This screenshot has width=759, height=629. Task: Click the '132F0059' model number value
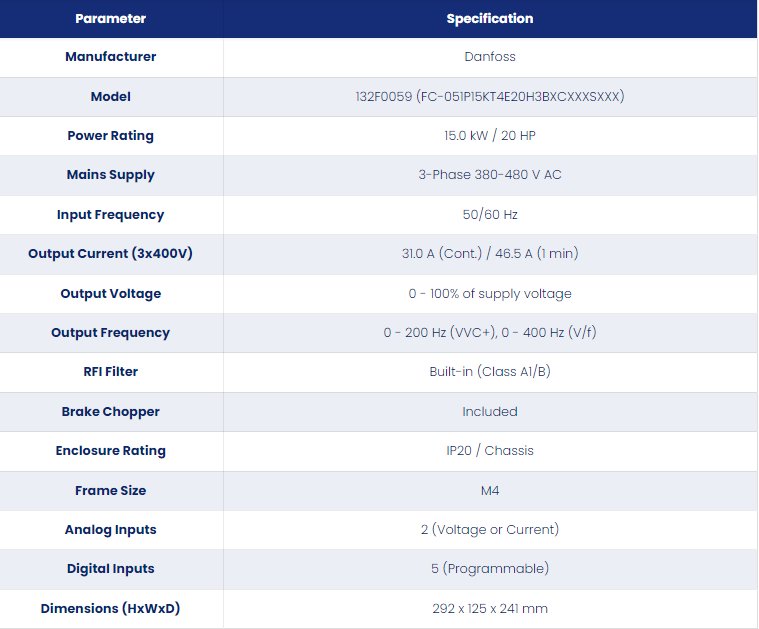383,96
